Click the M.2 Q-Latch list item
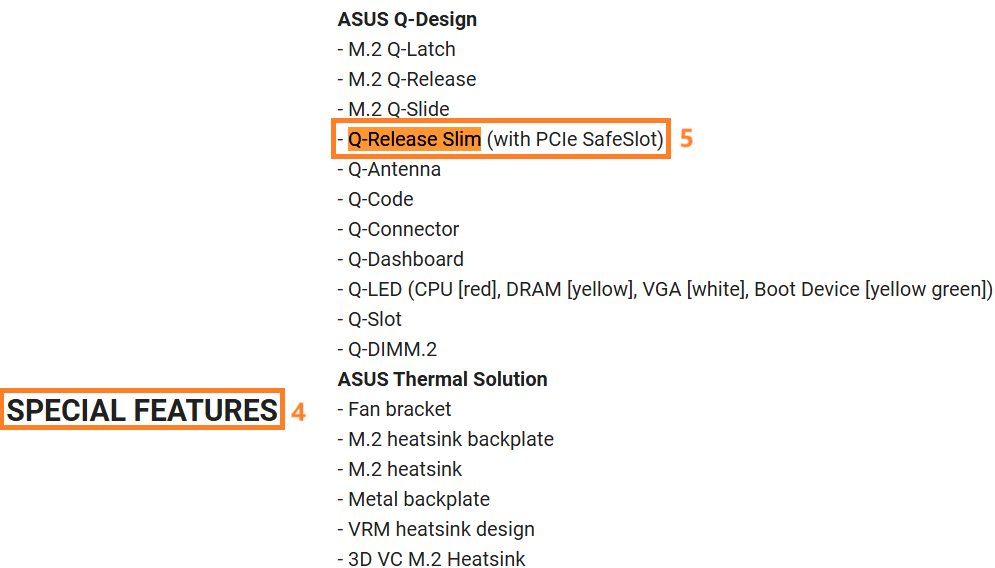Screen dimensions: 995x568 tap(397, 50)
